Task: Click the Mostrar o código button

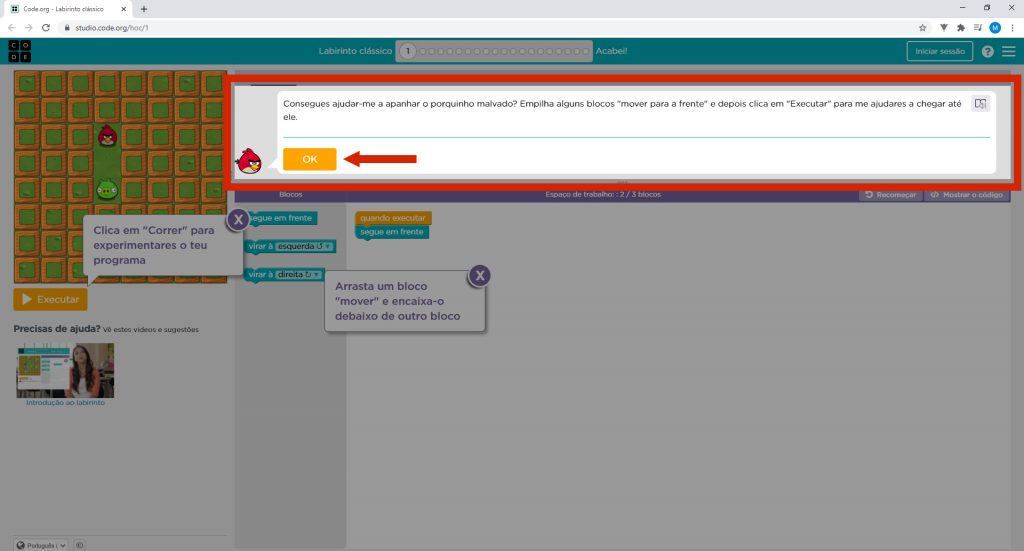Action: click(967, 195)
